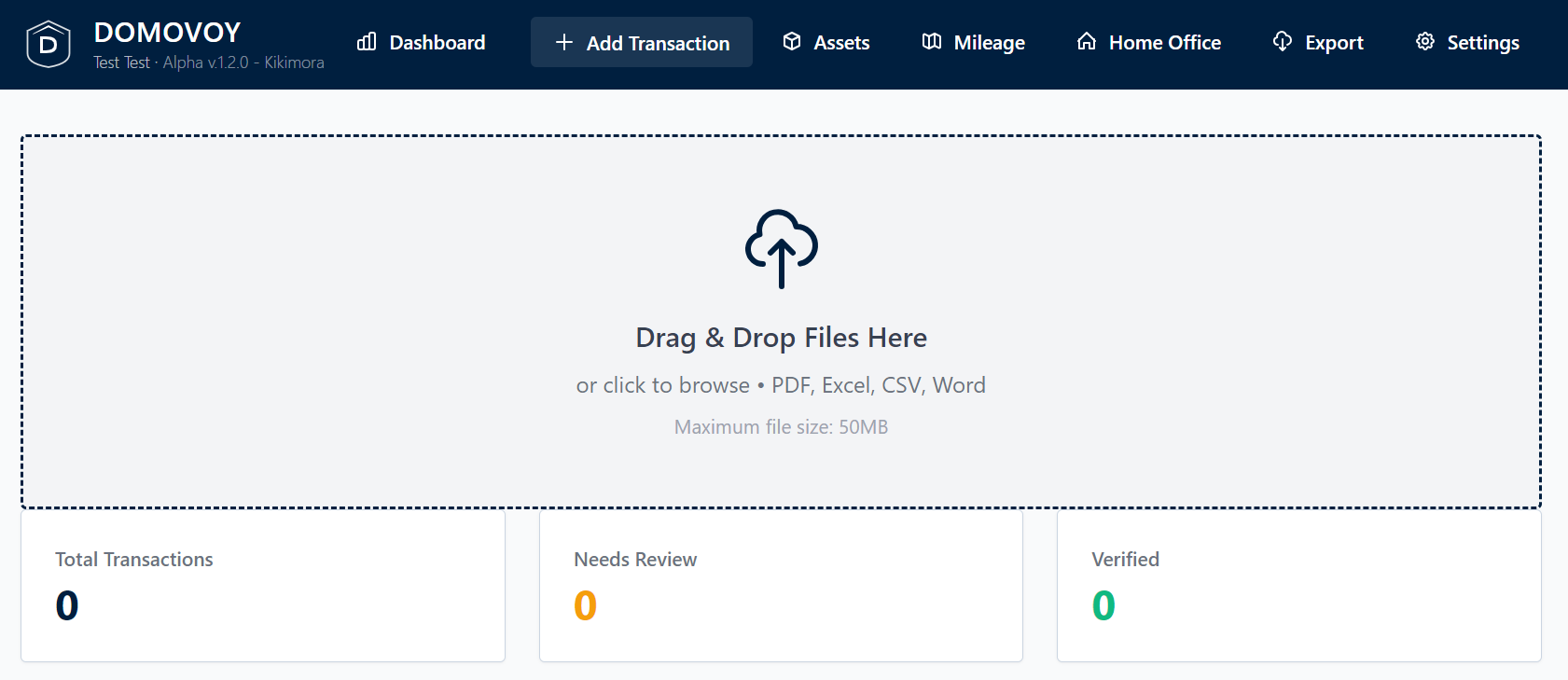
Task: Click the Dashboard bar chart icon
Action: coord(367,42)
